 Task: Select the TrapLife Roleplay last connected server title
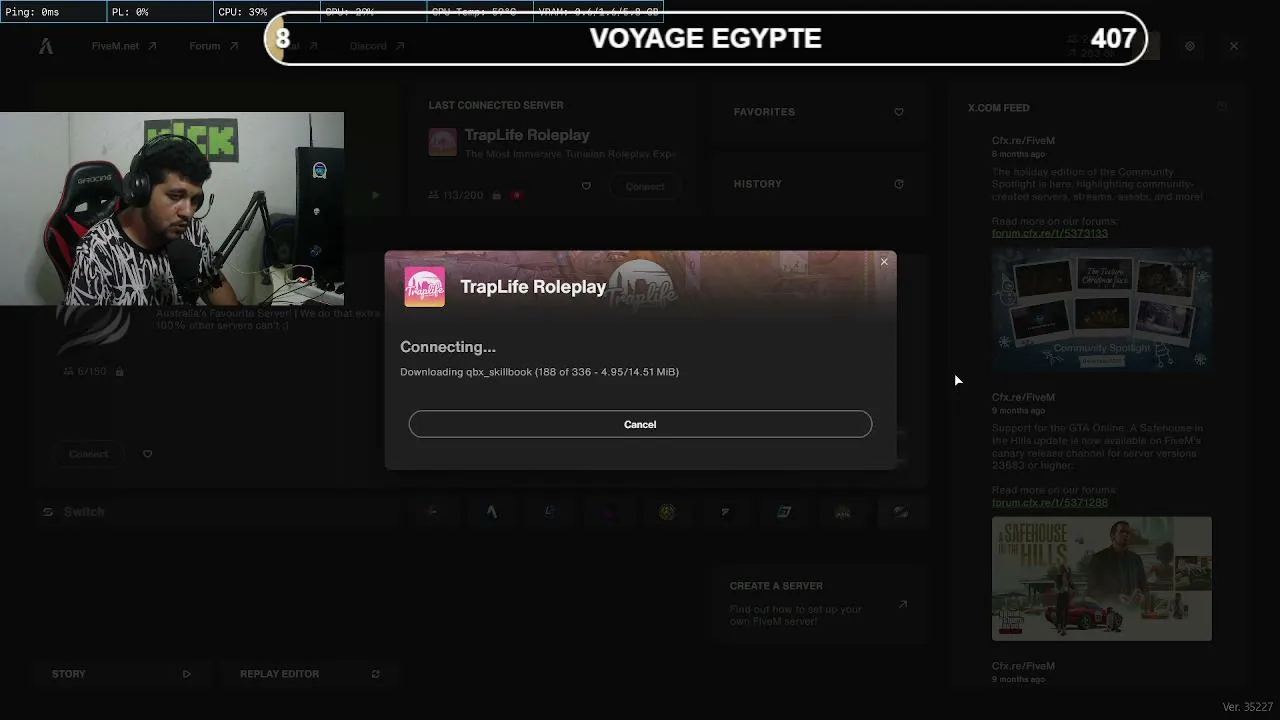527,135
